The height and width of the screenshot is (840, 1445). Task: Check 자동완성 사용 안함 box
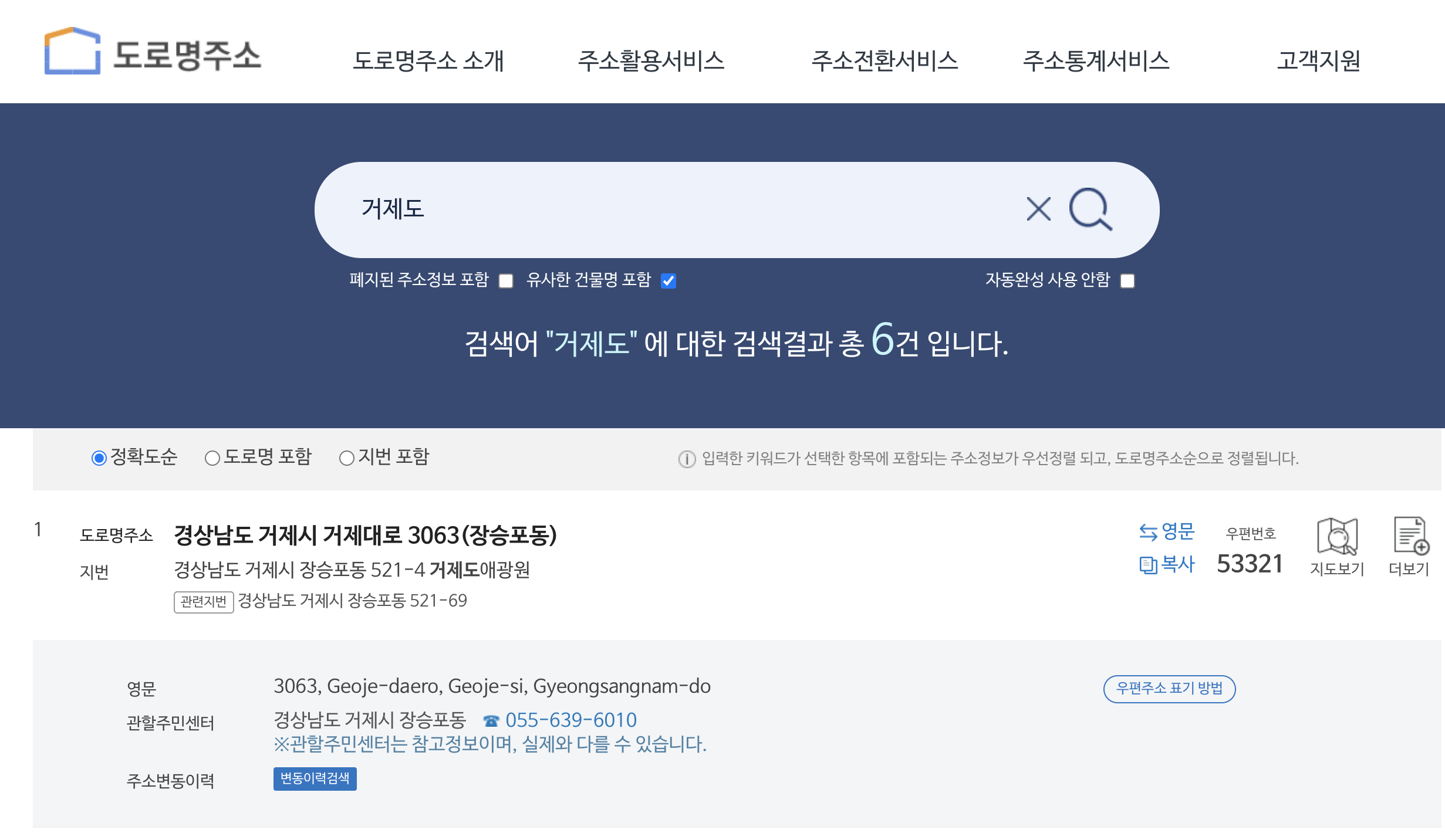click(x=1127, y=281)
